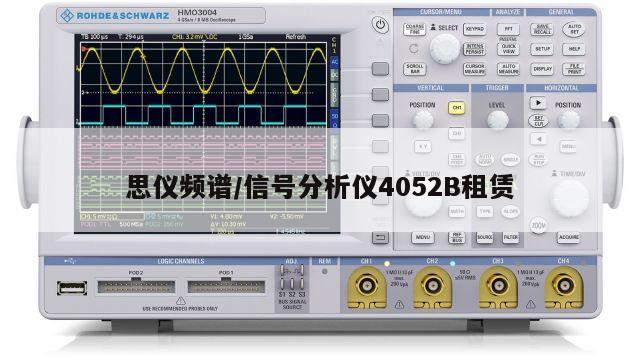
Task: Click the front-panel USB port
Action: (x=72, y=288)
